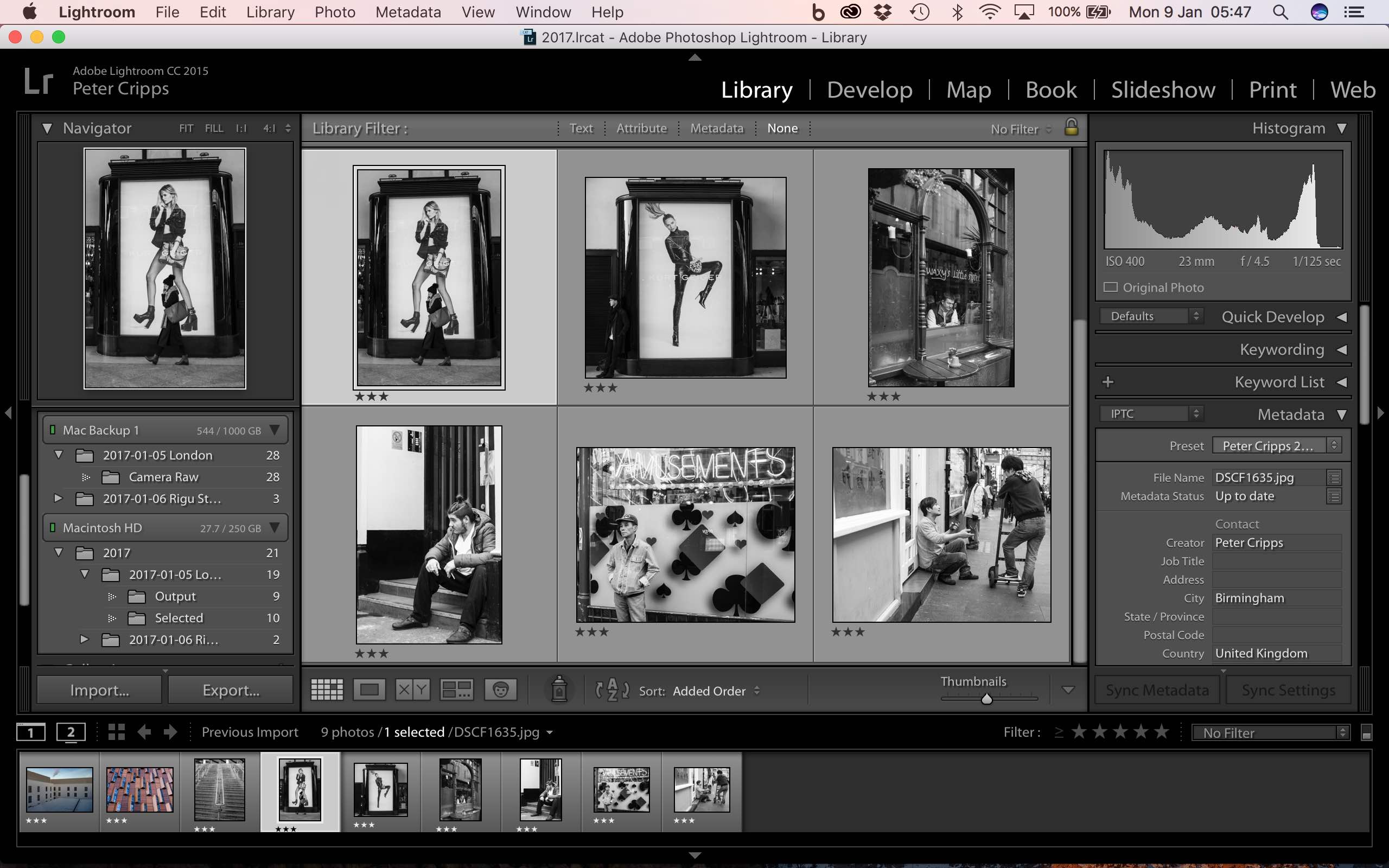1389x868 pixels.
Task: Click the filter lock toggle
Action: [1071, 127]
